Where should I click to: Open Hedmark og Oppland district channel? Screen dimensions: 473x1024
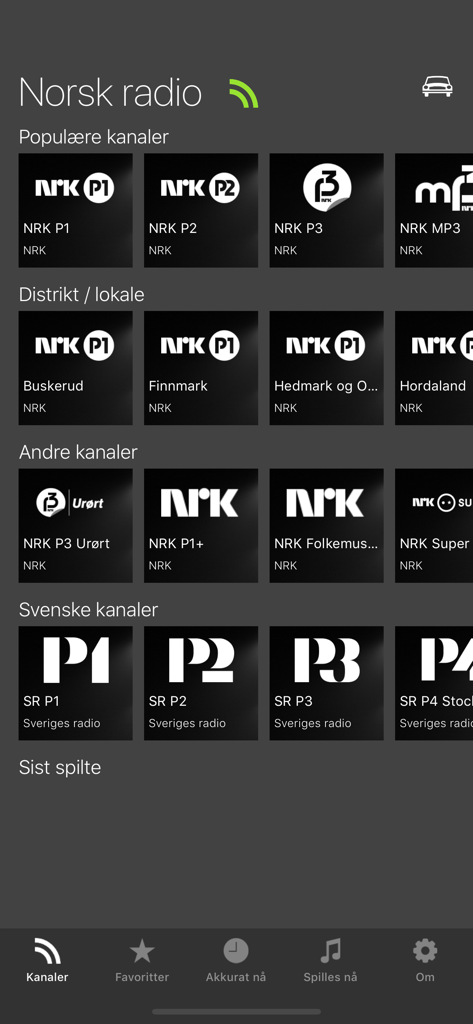click(327, 368)
